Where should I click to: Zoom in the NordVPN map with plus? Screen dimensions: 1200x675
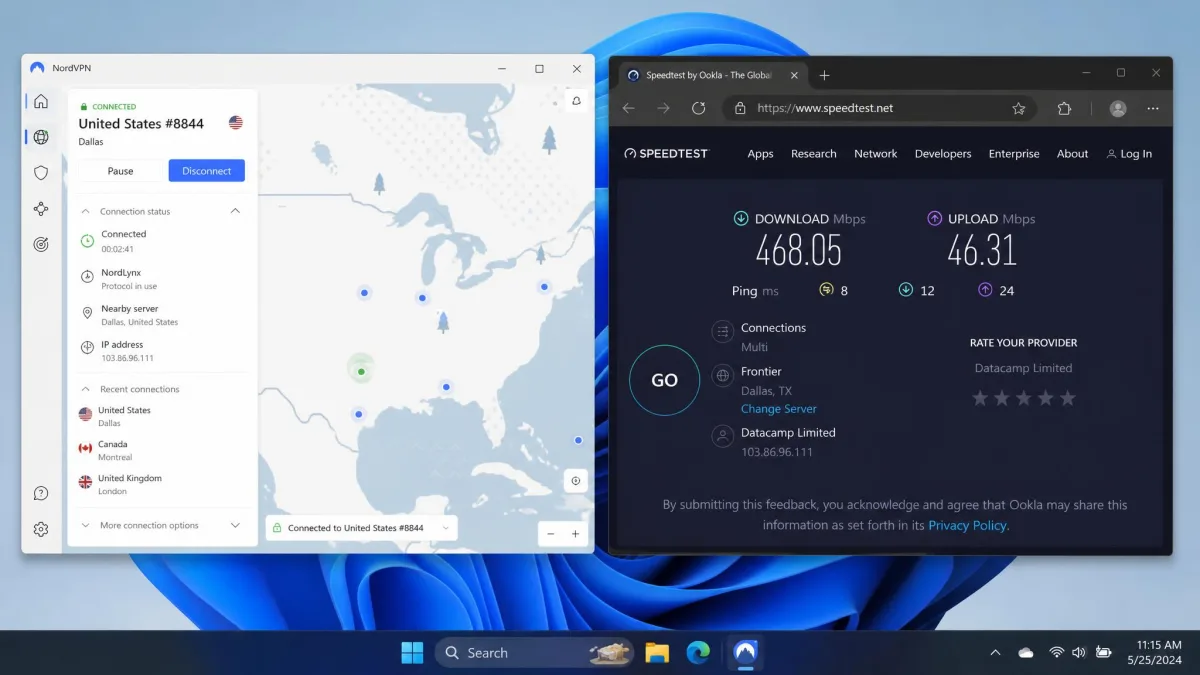(x=575, y=534)
